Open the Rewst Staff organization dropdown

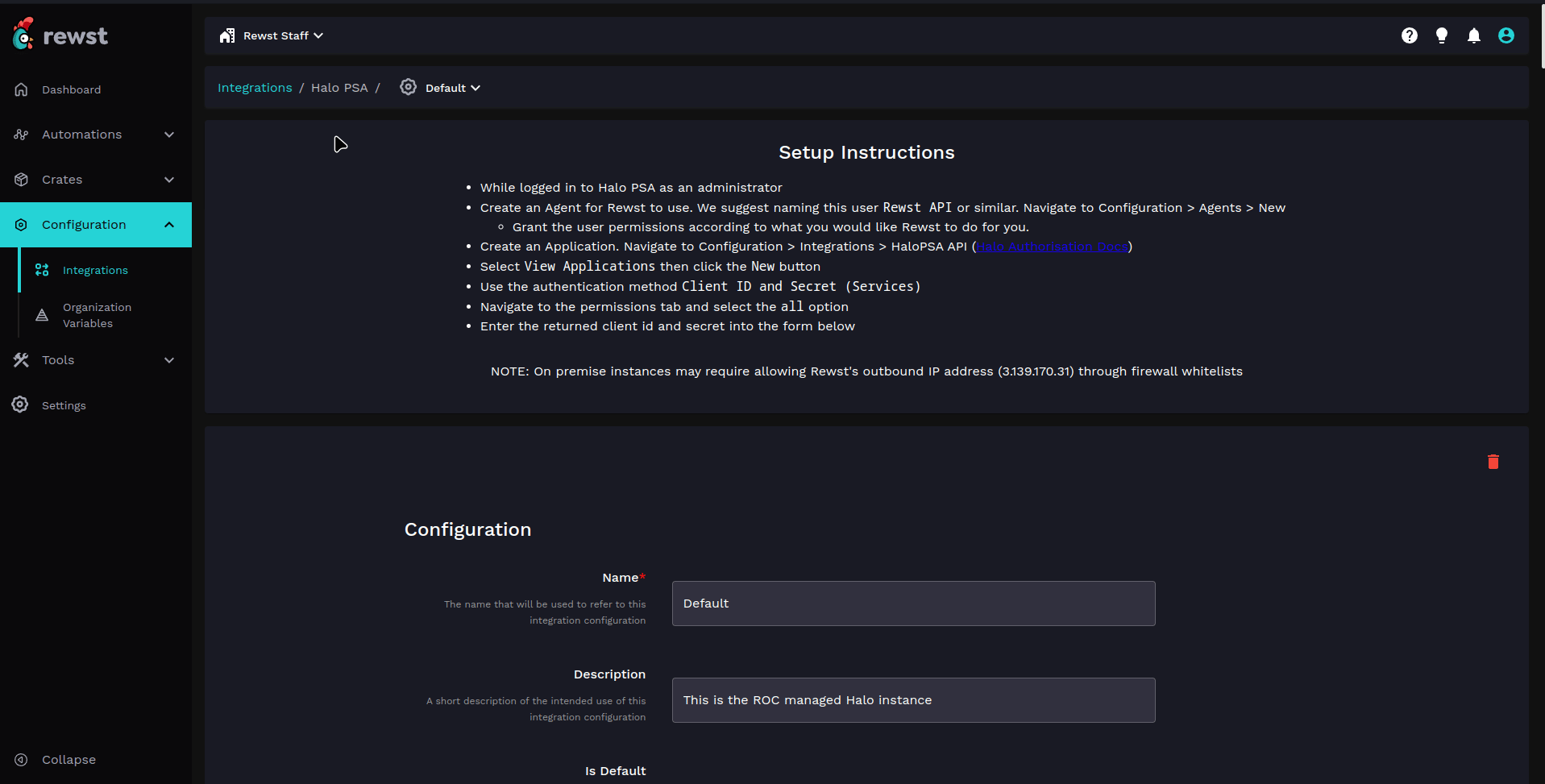pos(272,35)
